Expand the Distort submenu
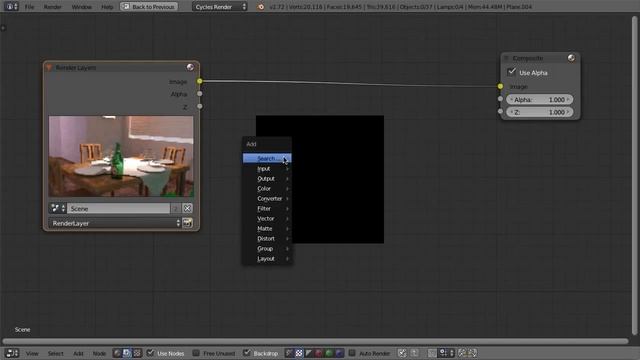The width and height of the screenshot is (640, 360). coord(267,239)
